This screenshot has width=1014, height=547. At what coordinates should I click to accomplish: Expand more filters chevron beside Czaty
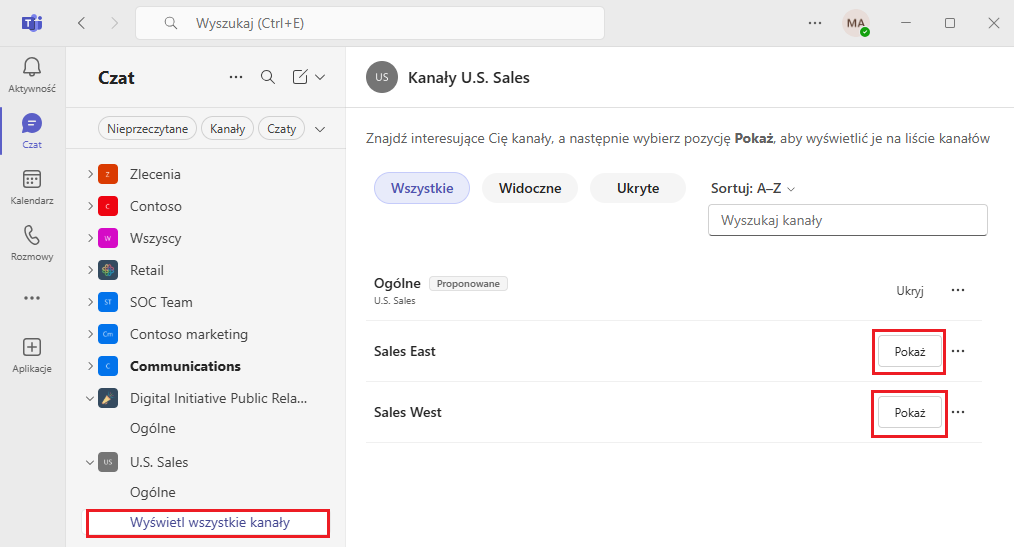tap(320, 129)
